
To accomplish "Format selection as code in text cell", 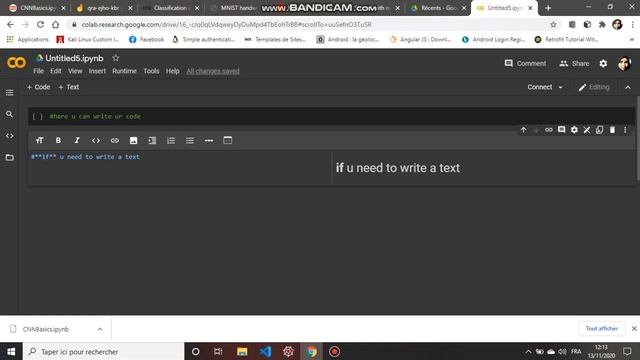I will (96, 140).
